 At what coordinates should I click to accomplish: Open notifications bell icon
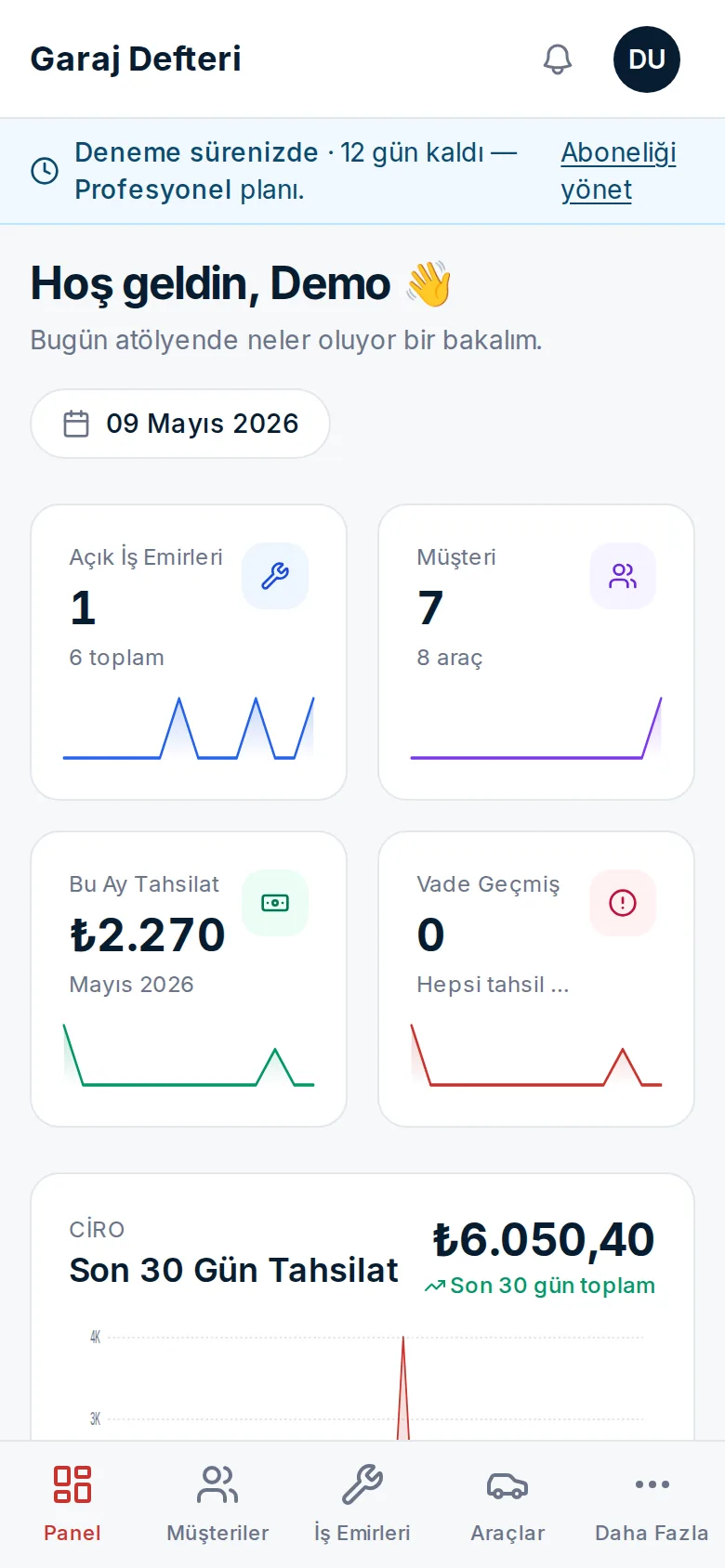558,59
